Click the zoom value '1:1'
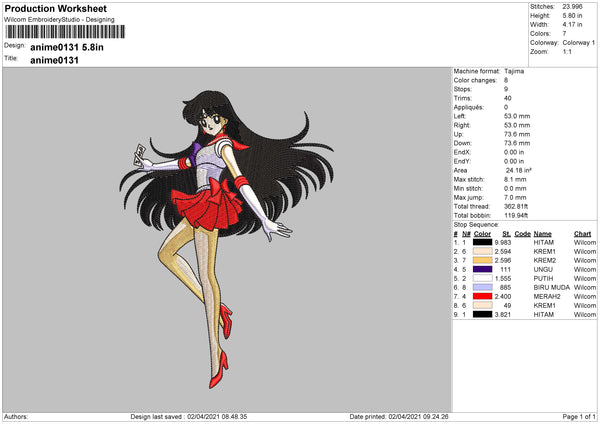600x424 pixels. pos(567,52)
